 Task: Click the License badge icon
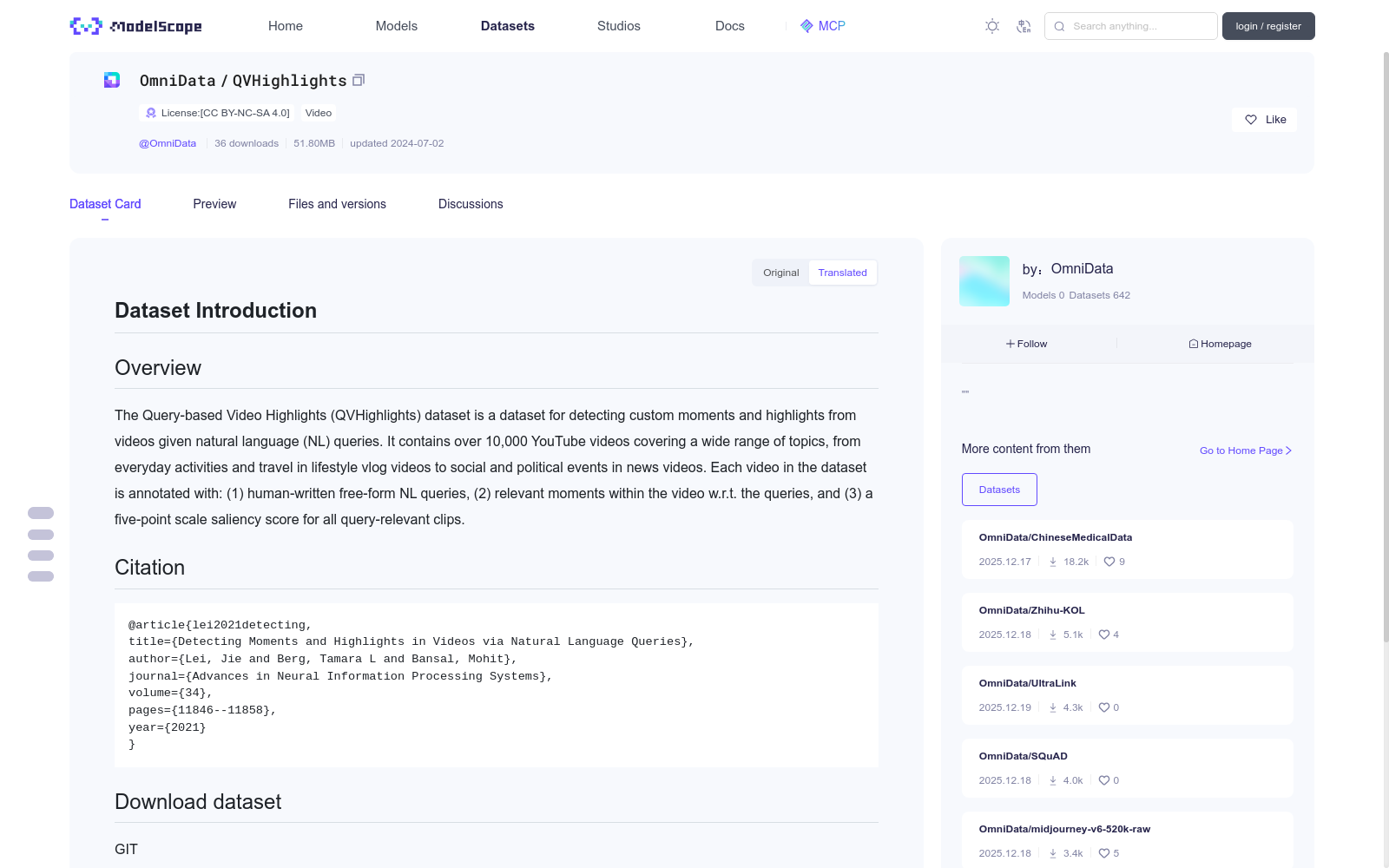[151, 113]
